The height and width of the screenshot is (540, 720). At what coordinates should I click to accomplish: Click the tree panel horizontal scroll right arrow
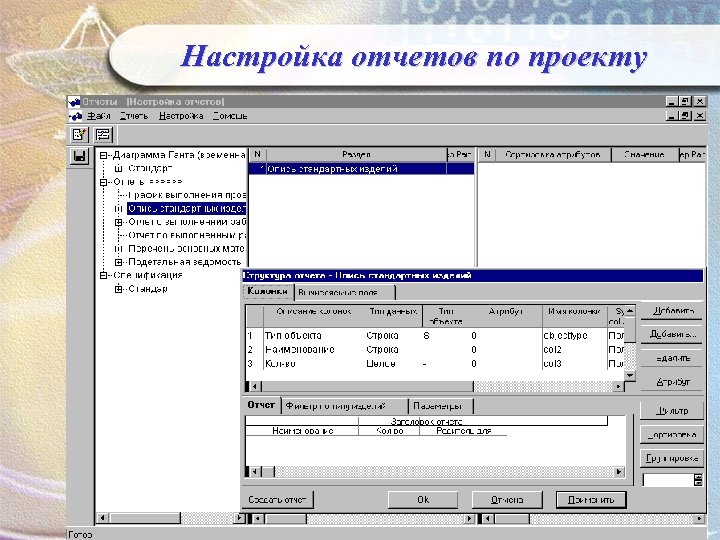point(239,518)
